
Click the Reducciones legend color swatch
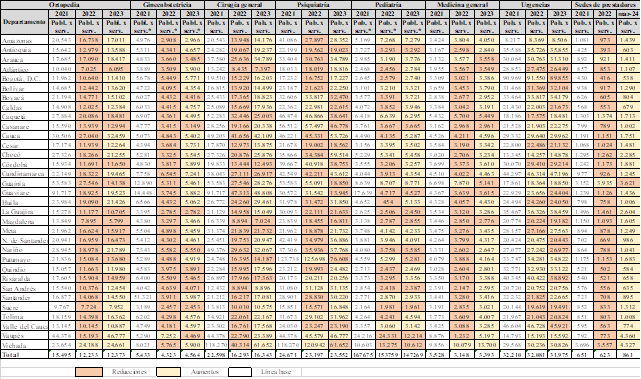(89, 372)
